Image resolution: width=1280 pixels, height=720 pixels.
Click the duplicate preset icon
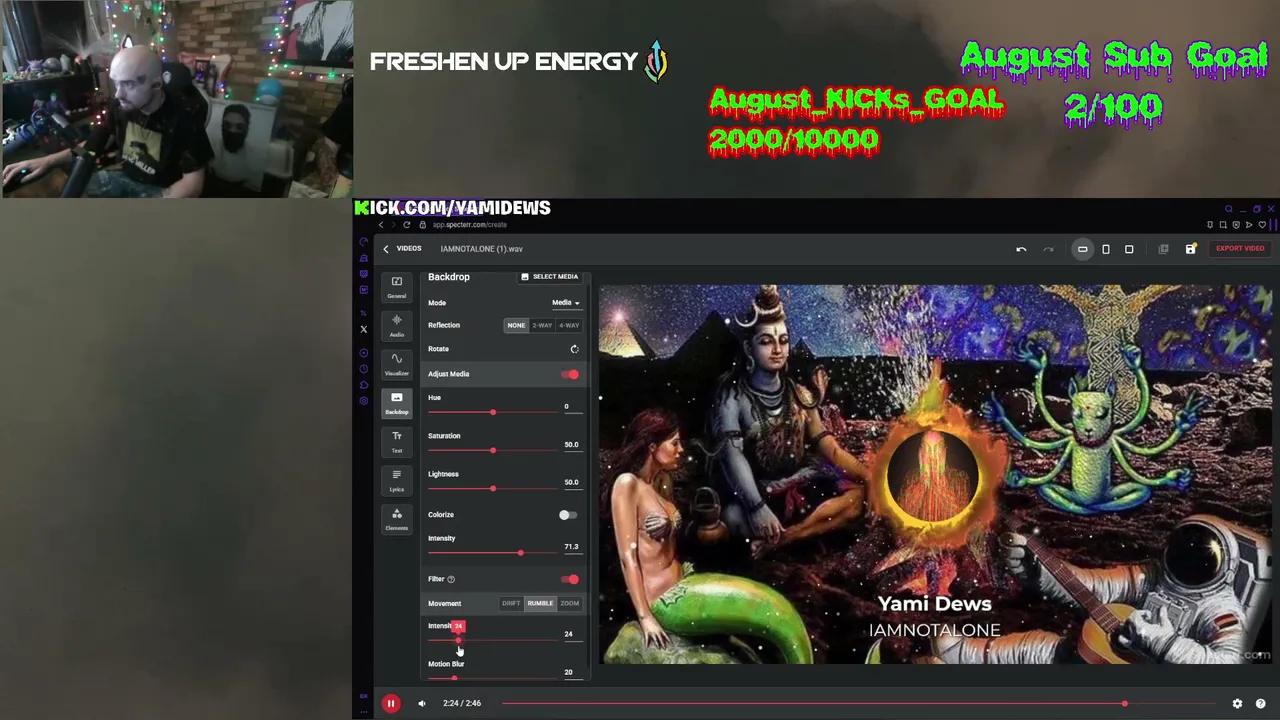pos(1163,249)
